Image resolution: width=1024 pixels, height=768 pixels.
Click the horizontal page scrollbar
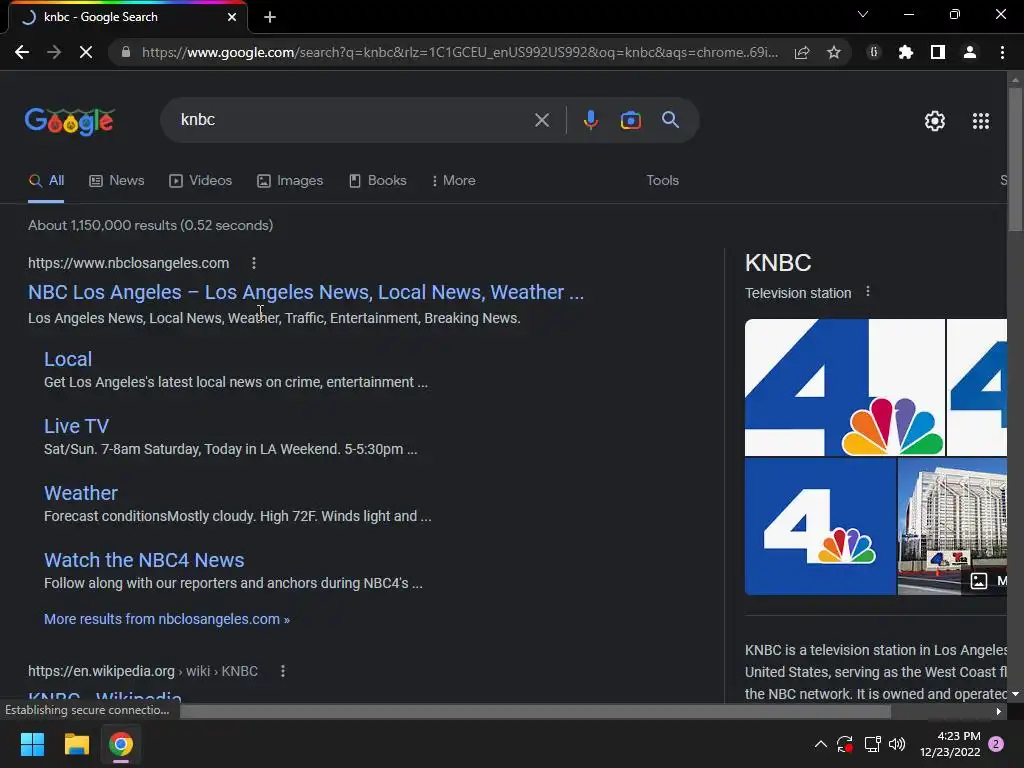coord(536,711)
